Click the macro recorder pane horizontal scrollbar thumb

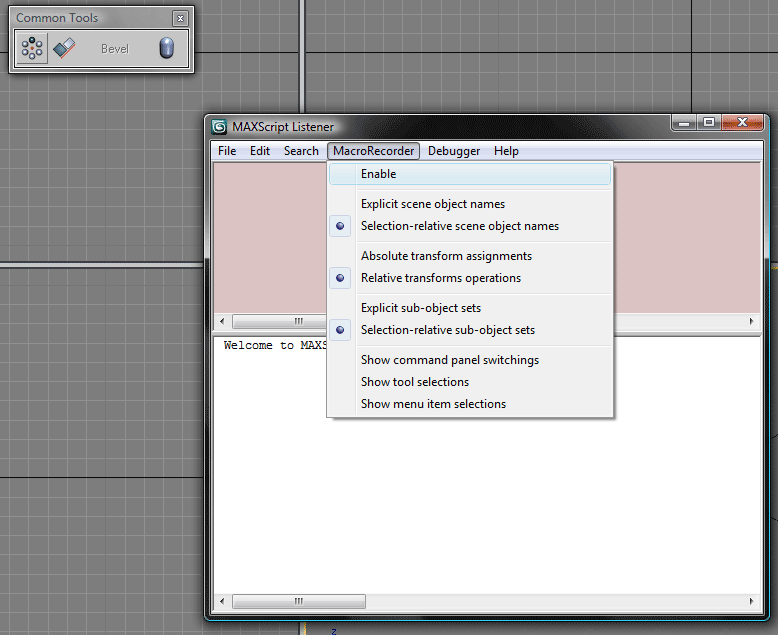pos(279,321)
